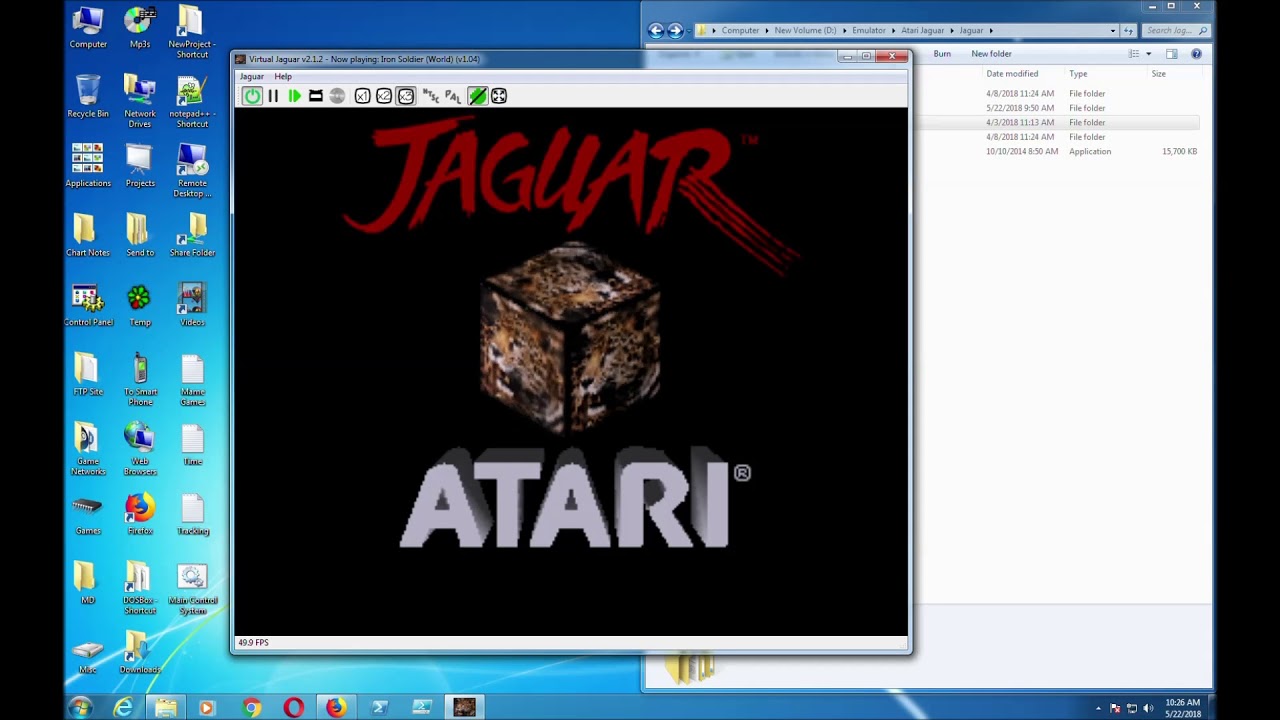The height and width of the screenshot is (720, 1280).
Task: Select the DOSBox Shortcut icon
Action: pyautogui.click(x=140, y=589)
